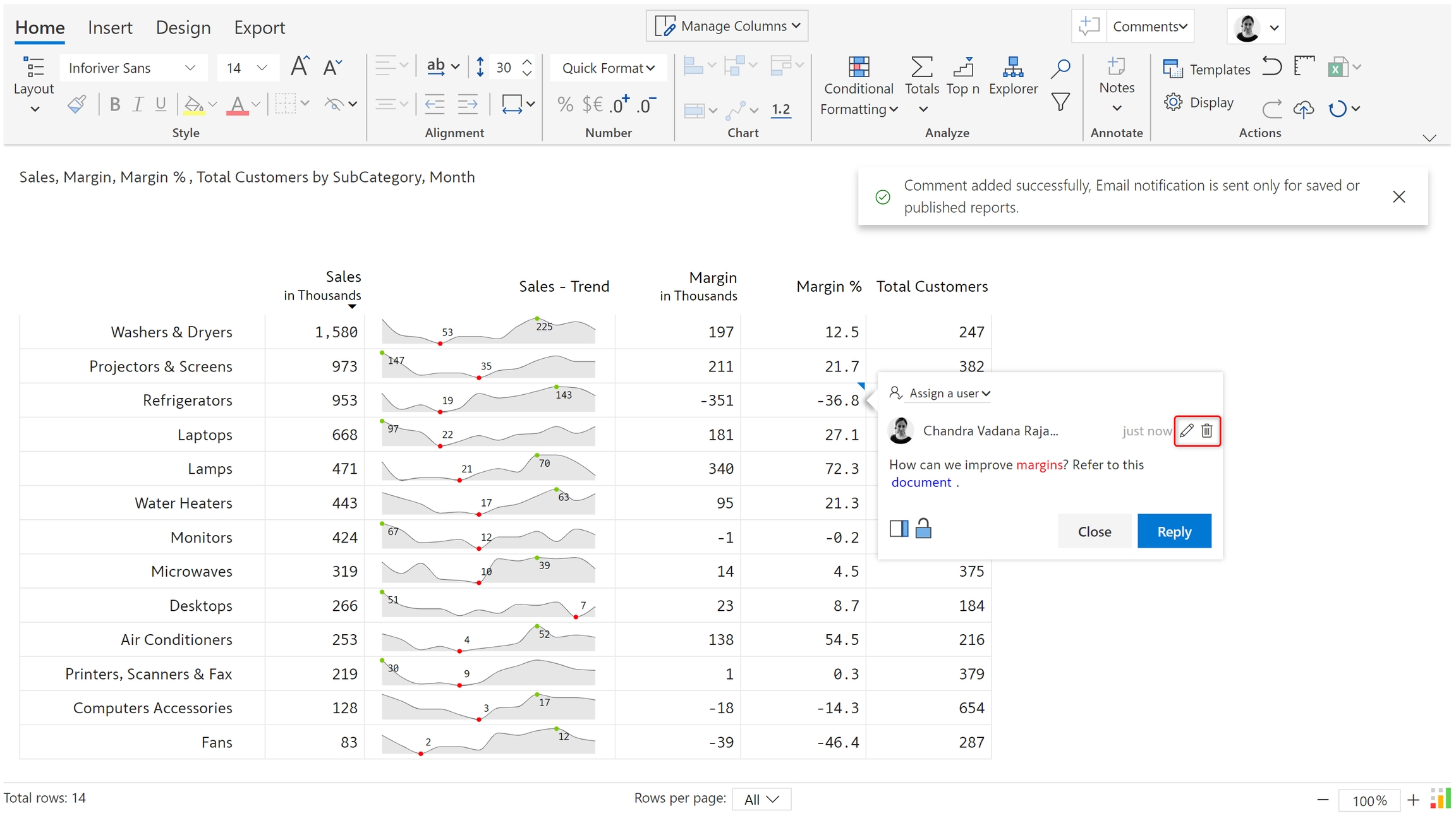Open the Conditional Formatting icon
The image size is (1456, 818).
[858, 67]
